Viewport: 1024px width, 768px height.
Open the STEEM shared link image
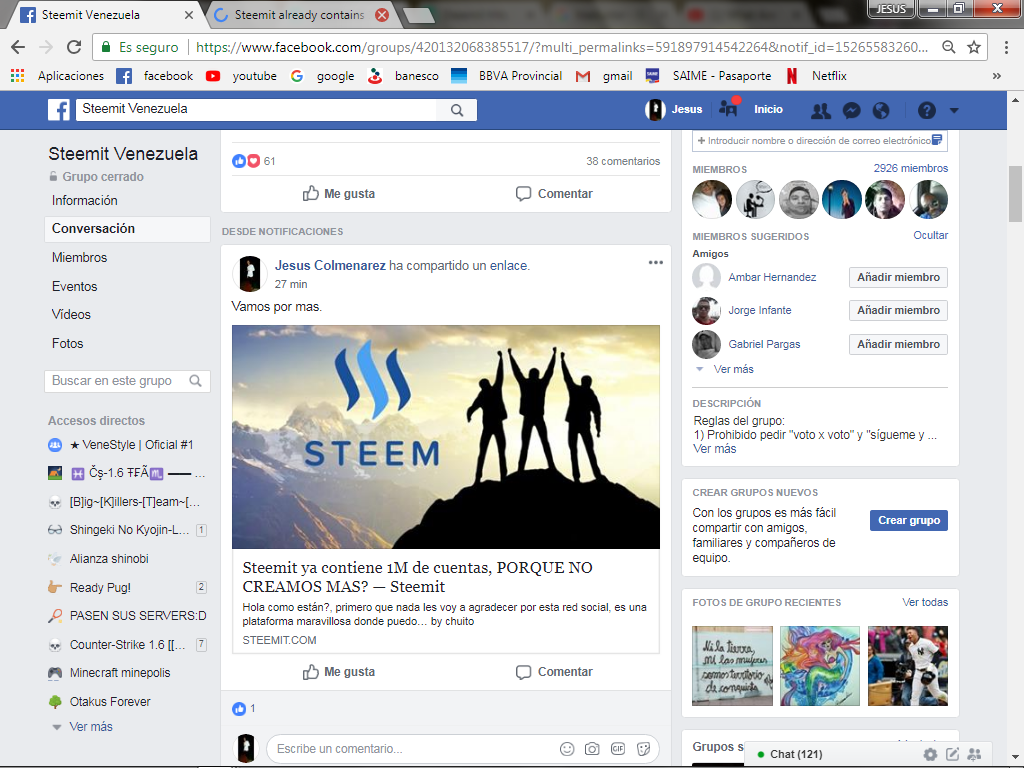coord(445,437)
